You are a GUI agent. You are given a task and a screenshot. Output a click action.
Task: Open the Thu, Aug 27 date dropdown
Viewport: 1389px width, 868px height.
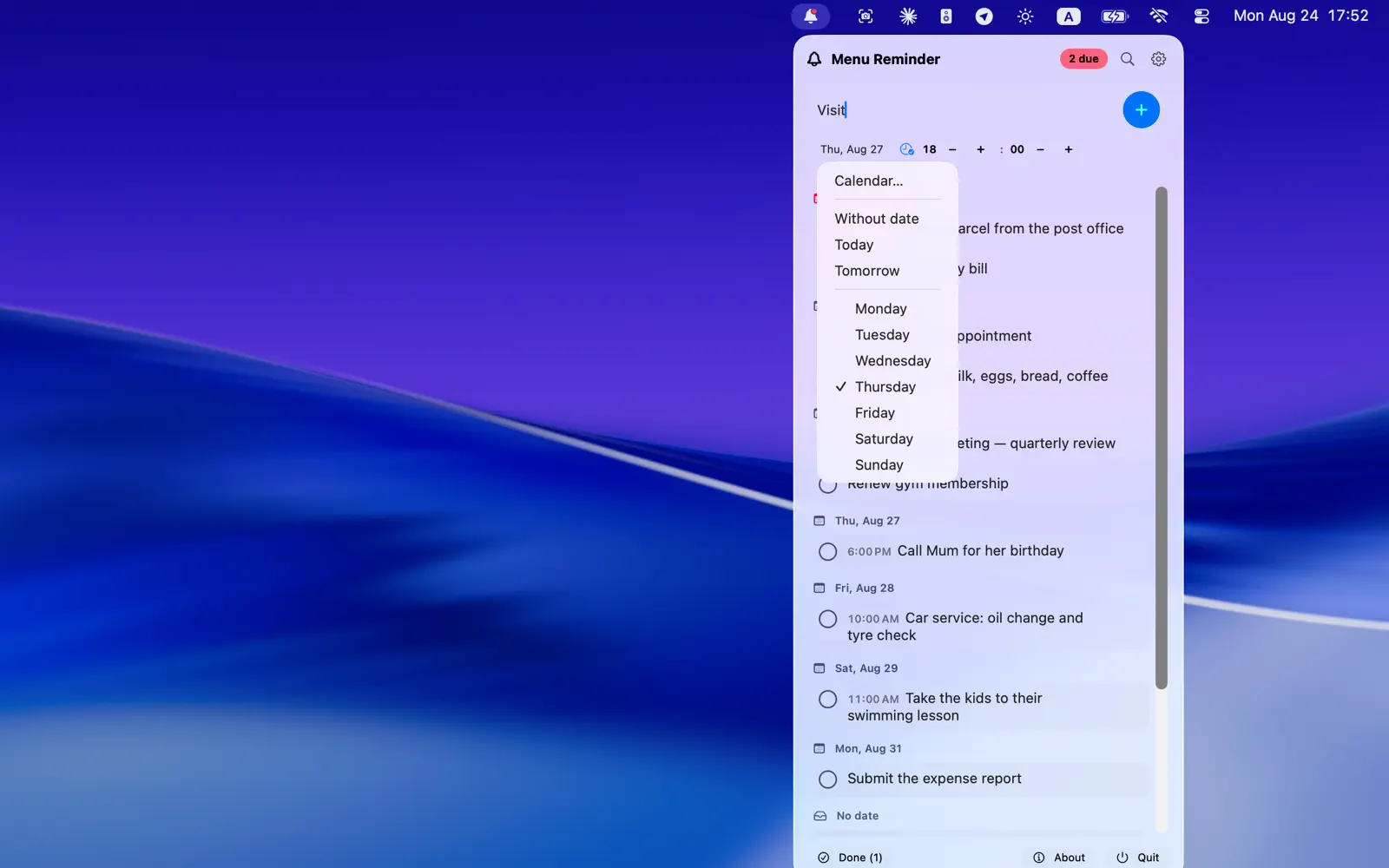click(x=852, y=149)
